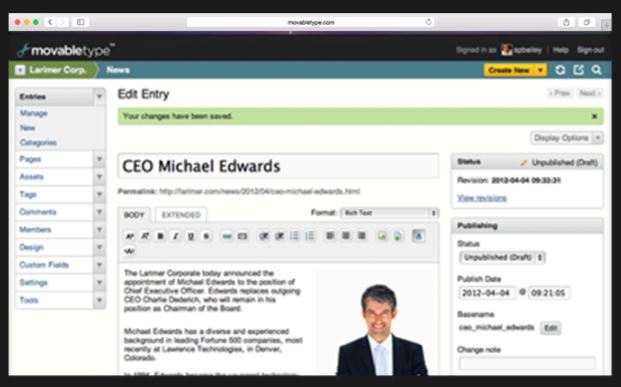This screenshot has height=387, width=621.
Task: Insert image using editor toolbar icon
Action: [x=382, y=236]
